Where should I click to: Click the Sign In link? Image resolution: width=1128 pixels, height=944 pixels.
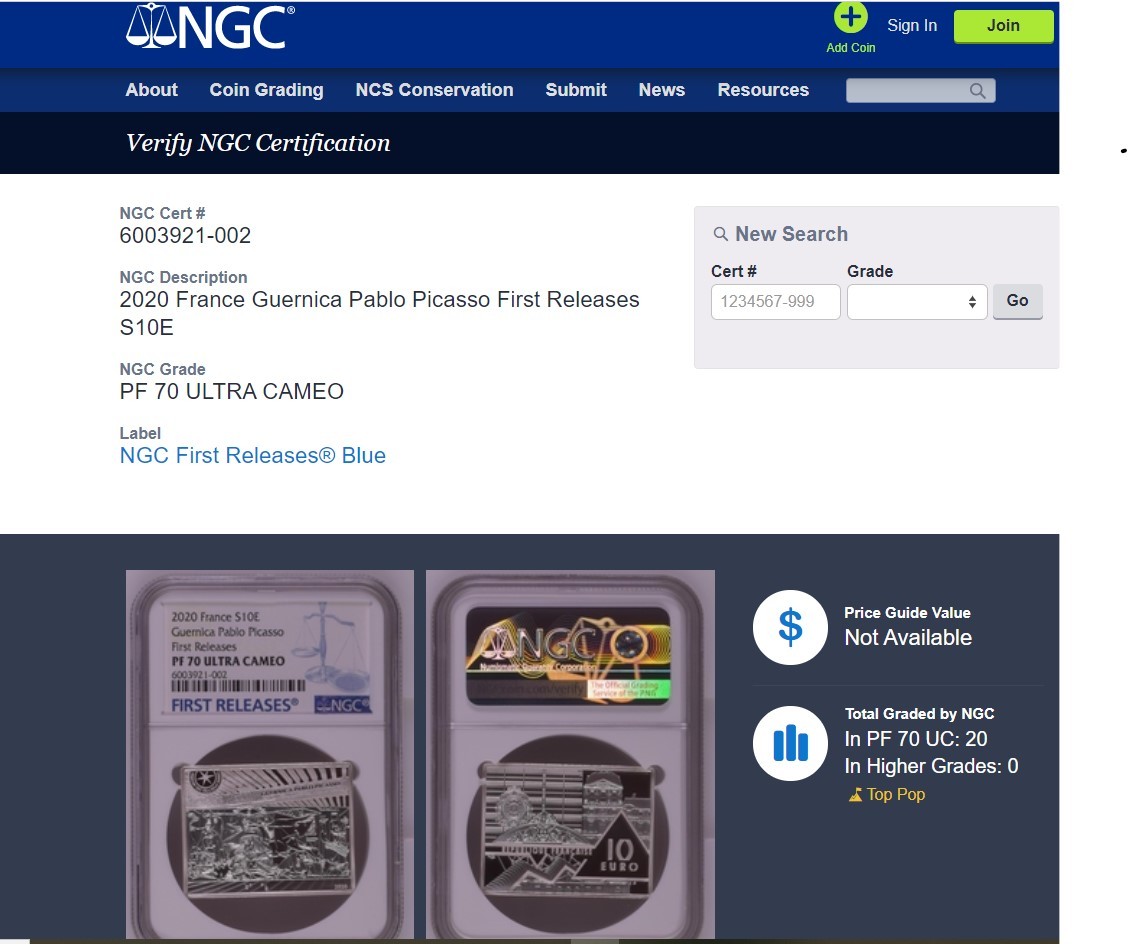click(x=911, y=26)
